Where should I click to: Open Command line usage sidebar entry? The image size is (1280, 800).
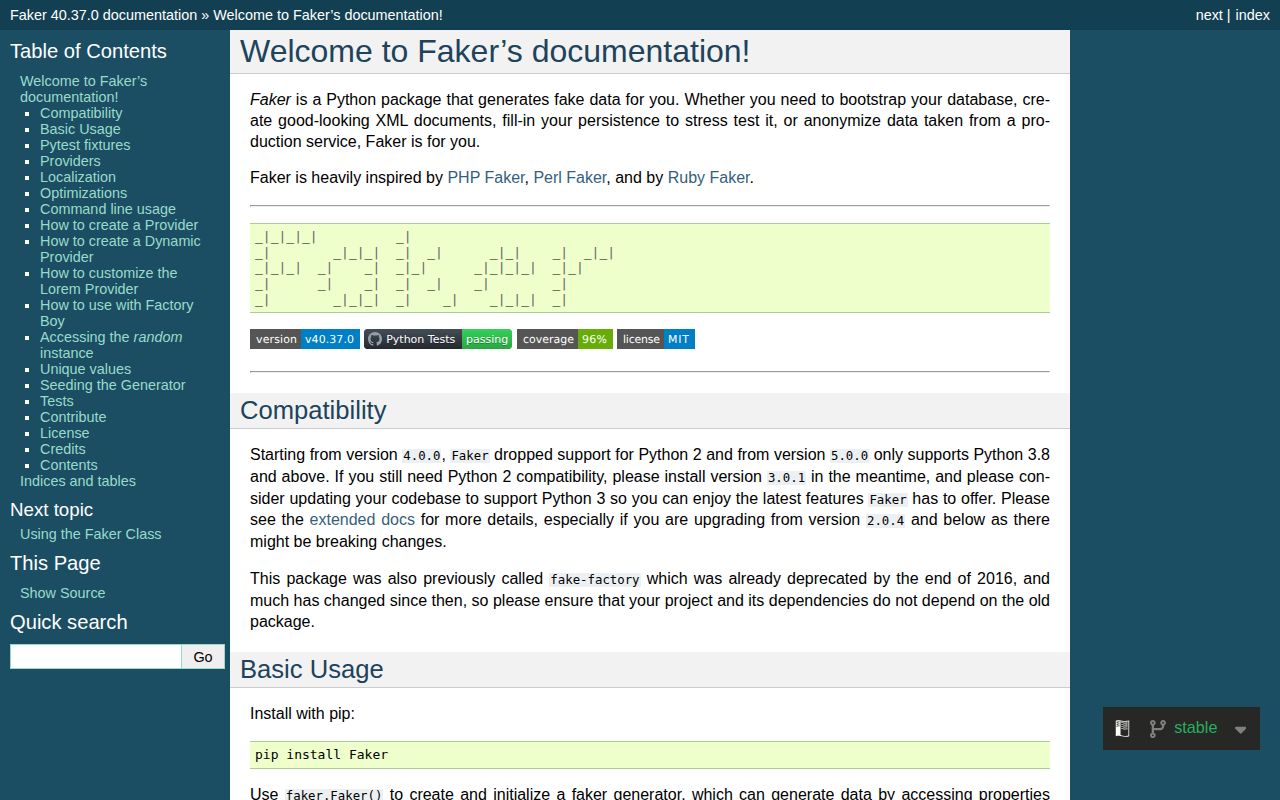tap(108, 209)
